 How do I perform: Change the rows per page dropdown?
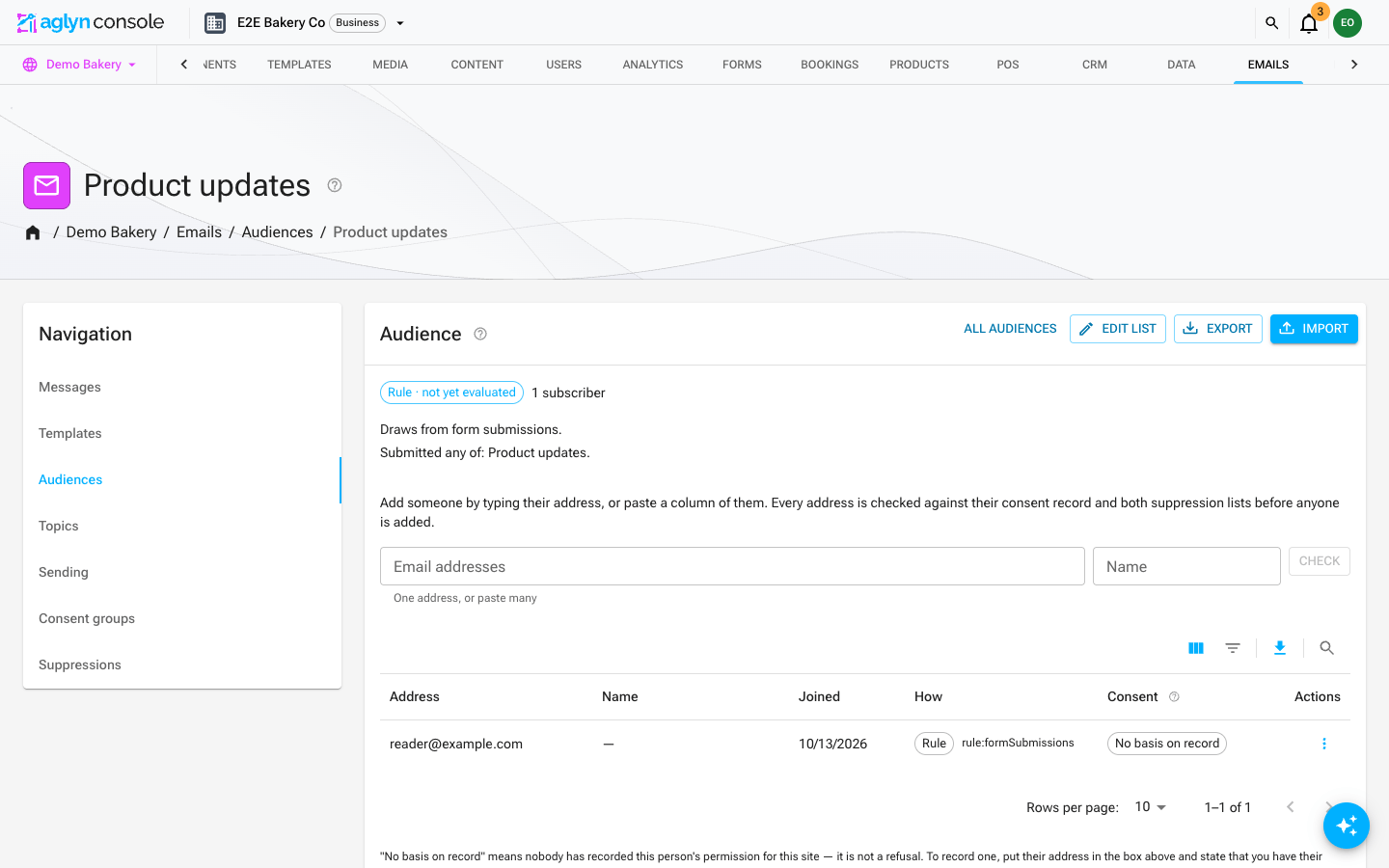point(1151,807)
